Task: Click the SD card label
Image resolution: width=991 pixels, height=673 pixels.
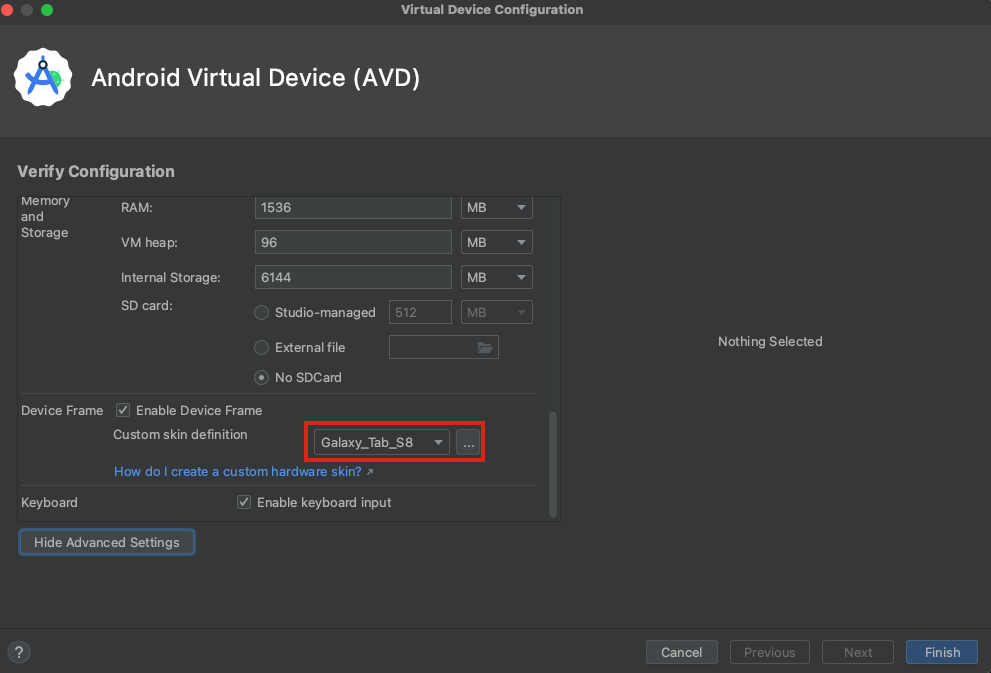Action: [147, 305]
